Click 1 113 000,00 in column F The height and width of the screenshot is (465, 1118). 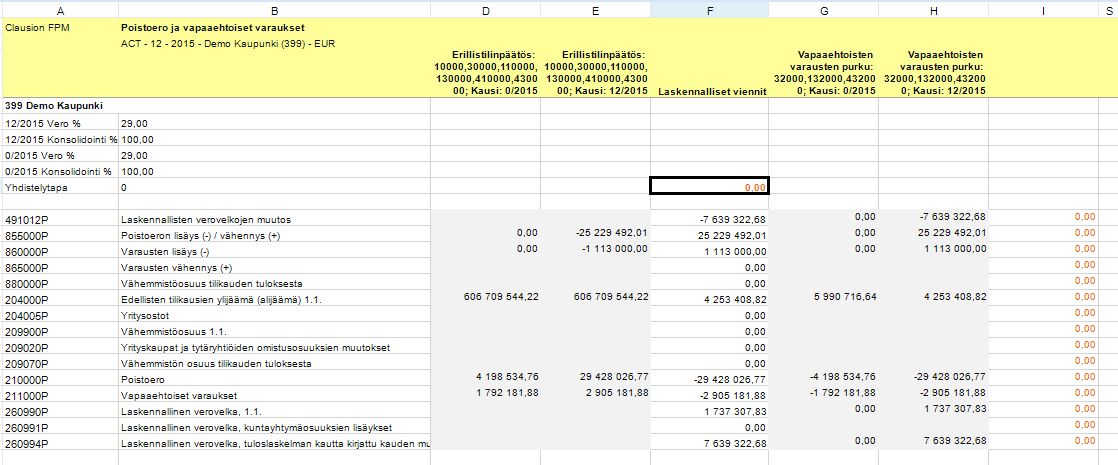click(736, 252)
